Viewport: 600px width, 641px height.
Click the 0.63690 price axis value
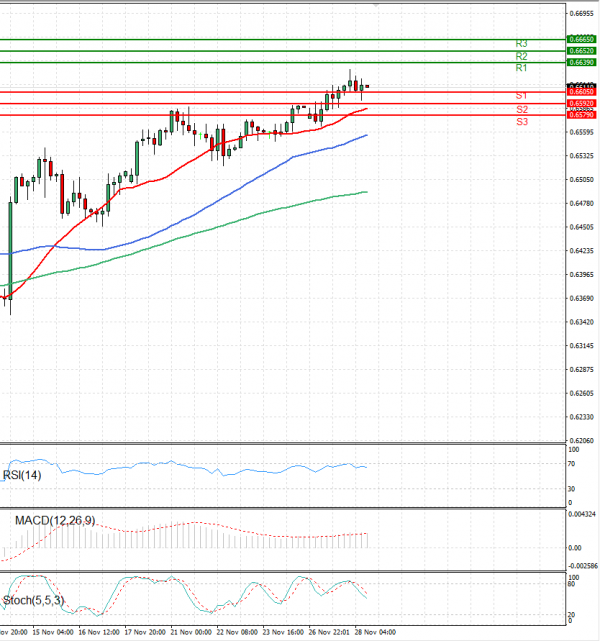coord(581,298)
